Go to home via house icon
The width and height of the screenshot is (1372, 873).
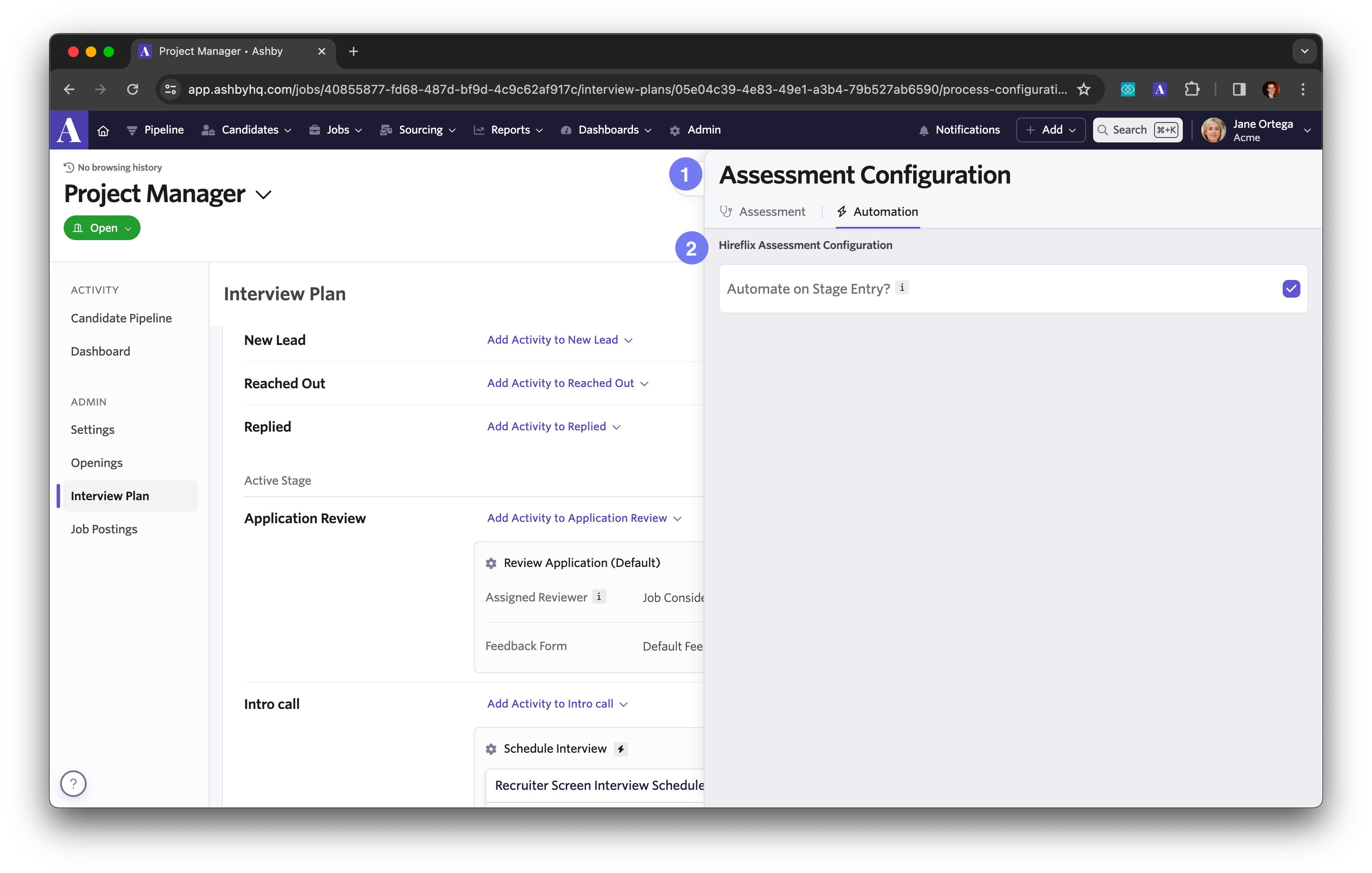point(103,130)
